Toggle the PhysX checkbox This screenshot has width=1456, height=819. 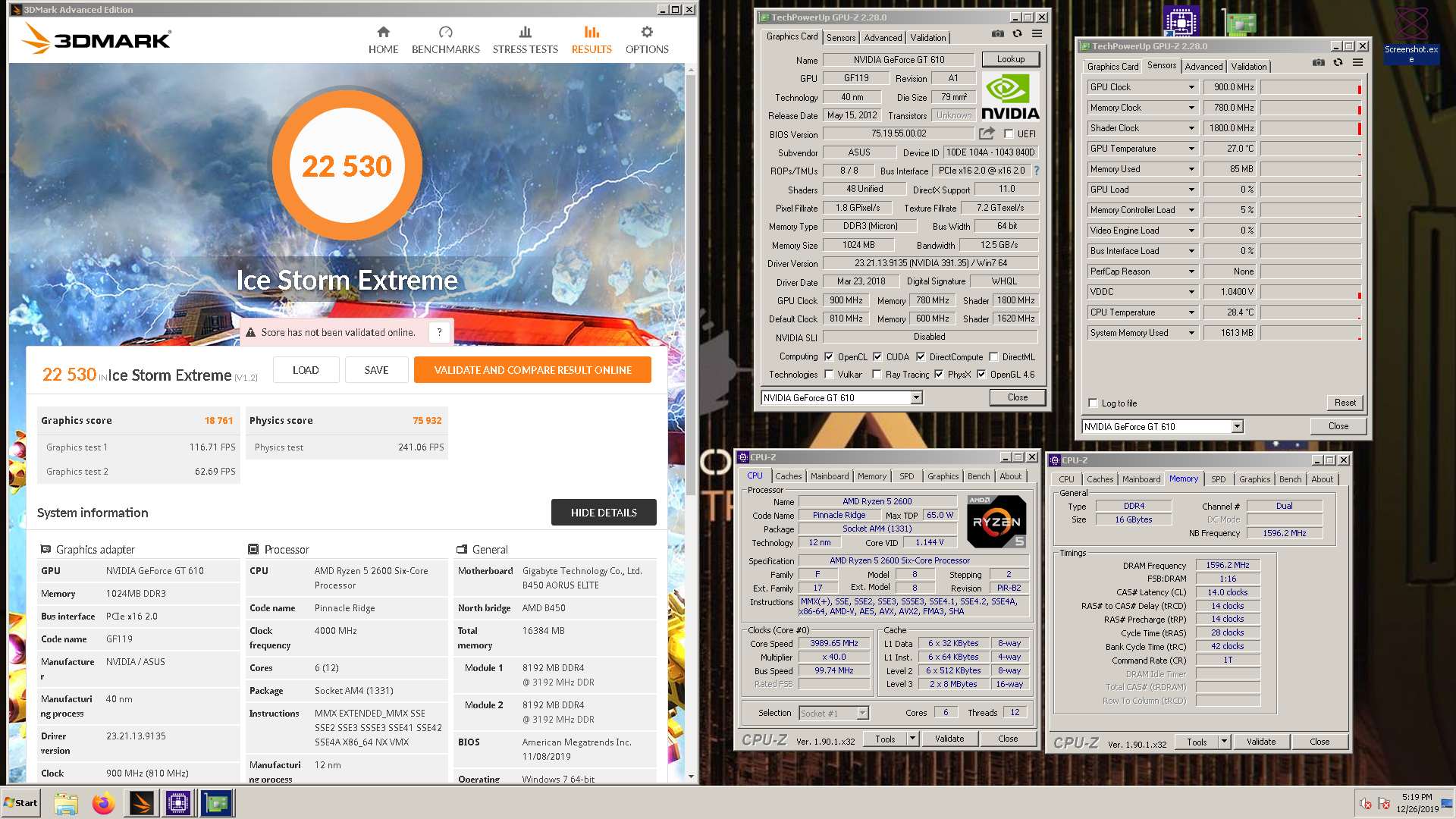[x=939, y=374]
